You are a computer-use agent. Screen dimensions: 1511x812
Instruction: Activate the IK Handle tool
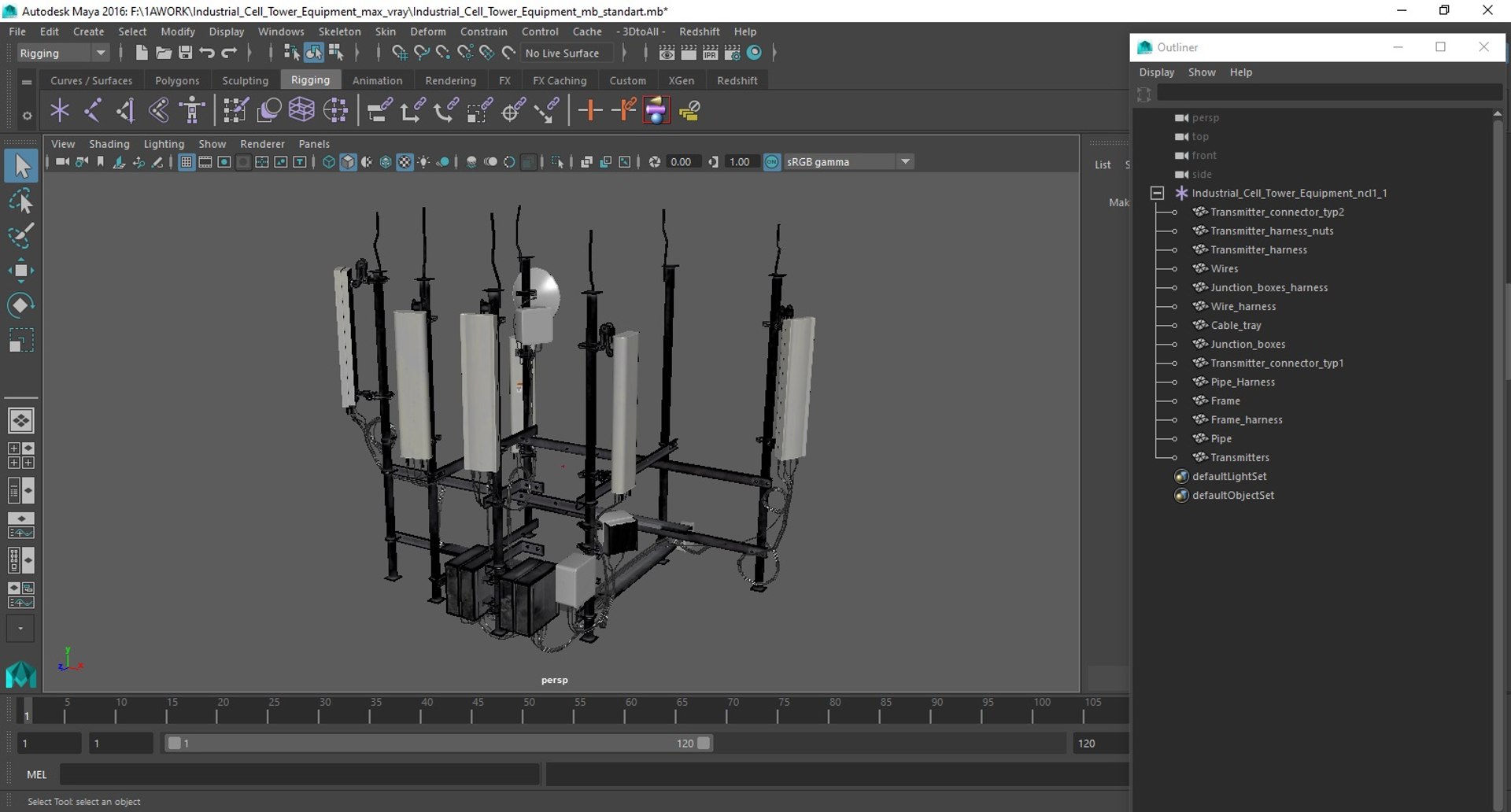[126, 110]
